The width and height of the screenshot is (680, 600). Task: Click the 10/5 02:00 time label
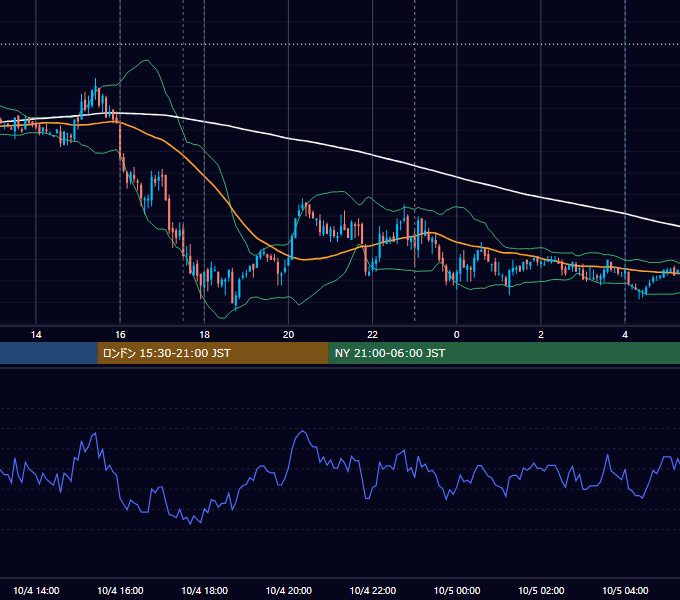tap(541, 590)
